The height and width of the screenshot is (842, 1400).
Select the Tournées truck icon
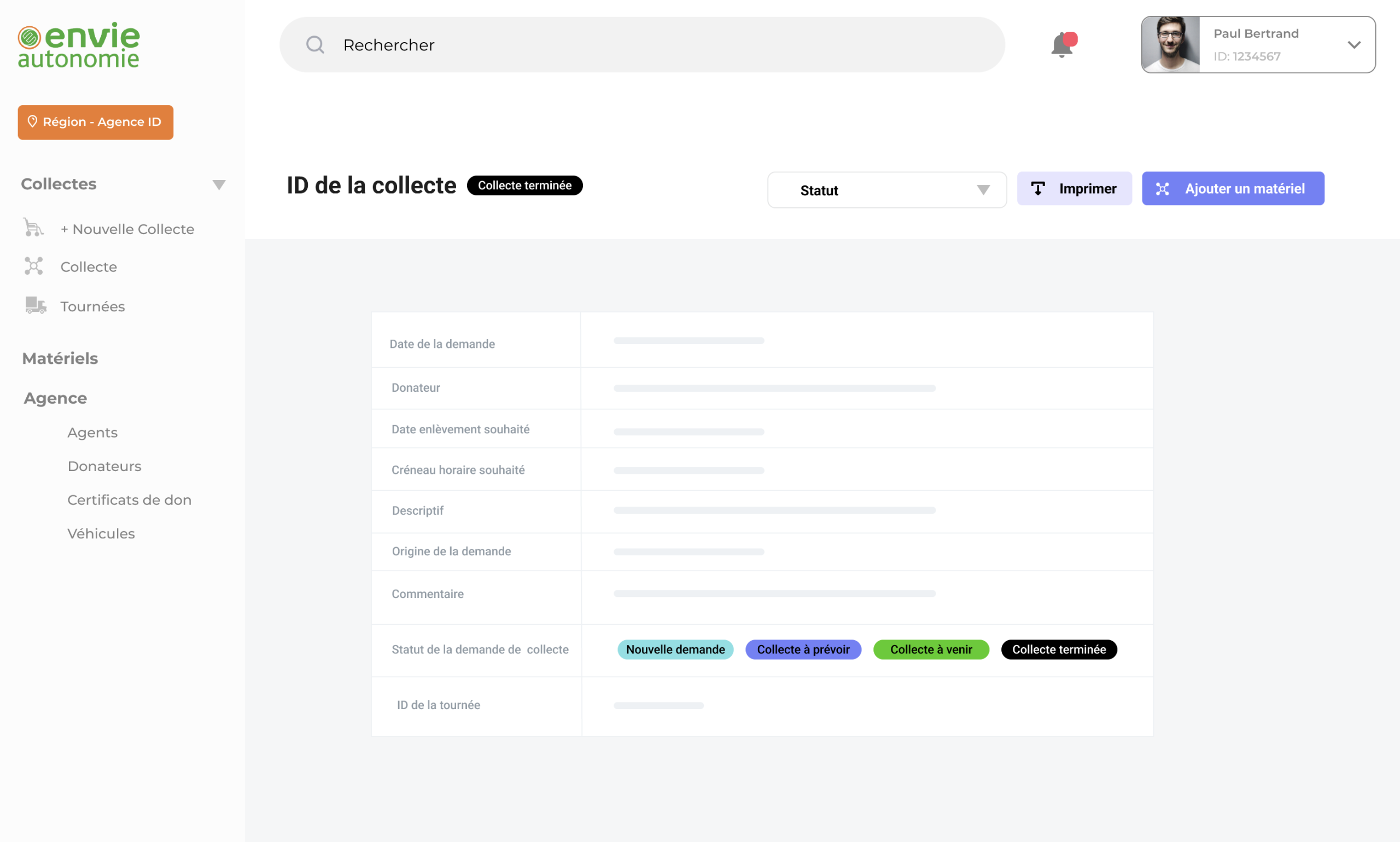[36, 305]
